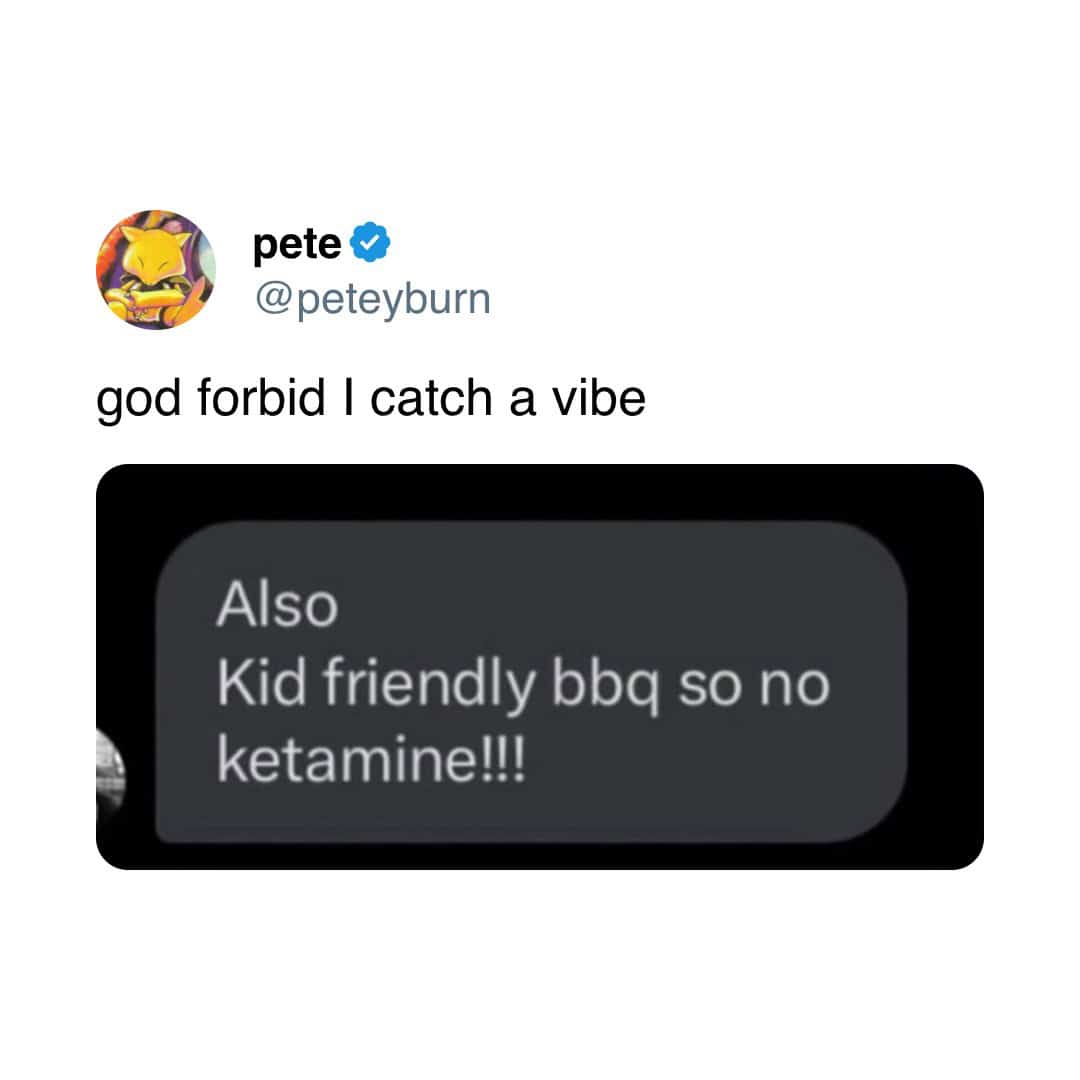Select the tweet text "god forbid I catch a vibe"
Screen dimensions: 1080x1080
click(x=371, y=399)
